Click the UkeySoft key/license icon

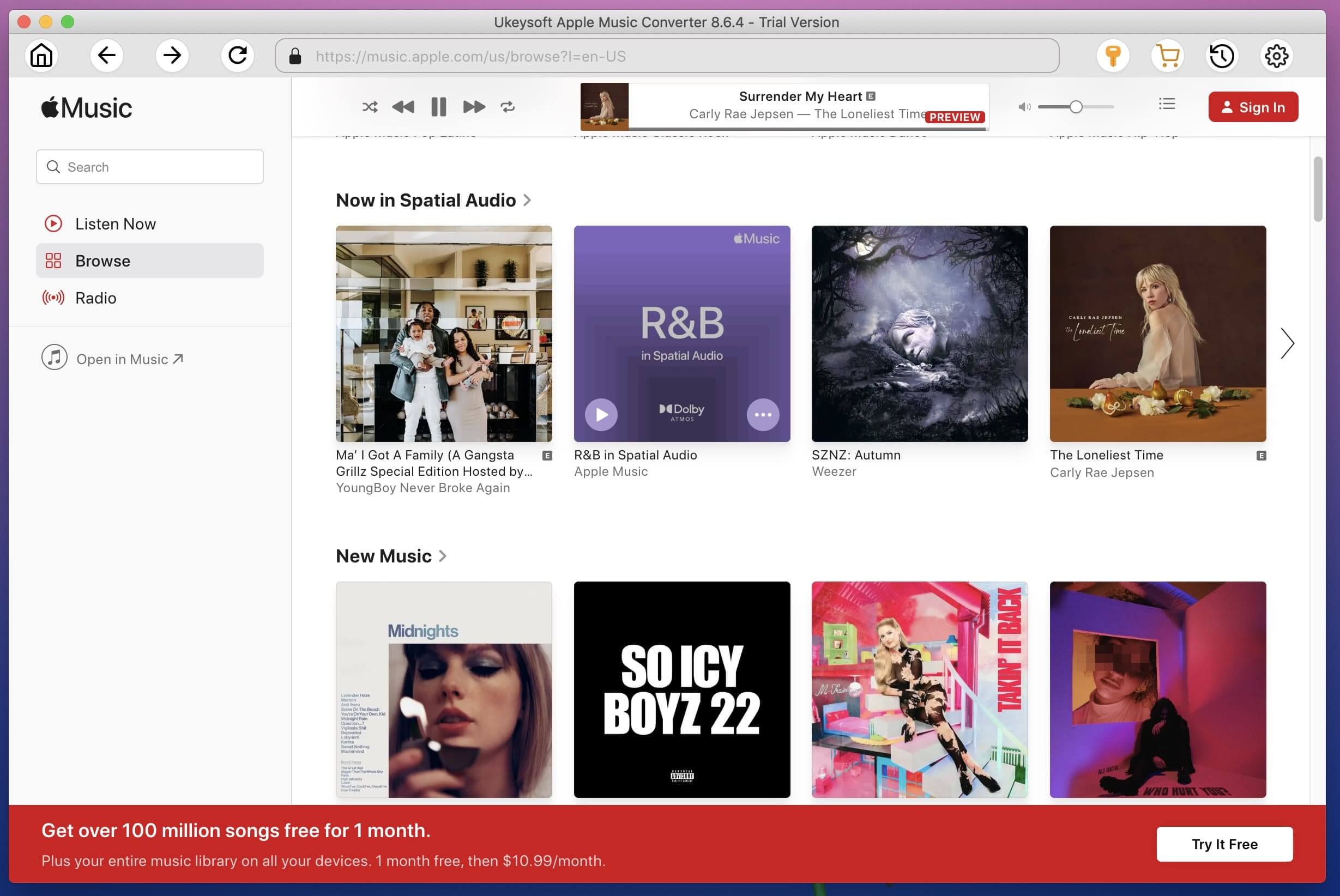(x=1113, y=56)
